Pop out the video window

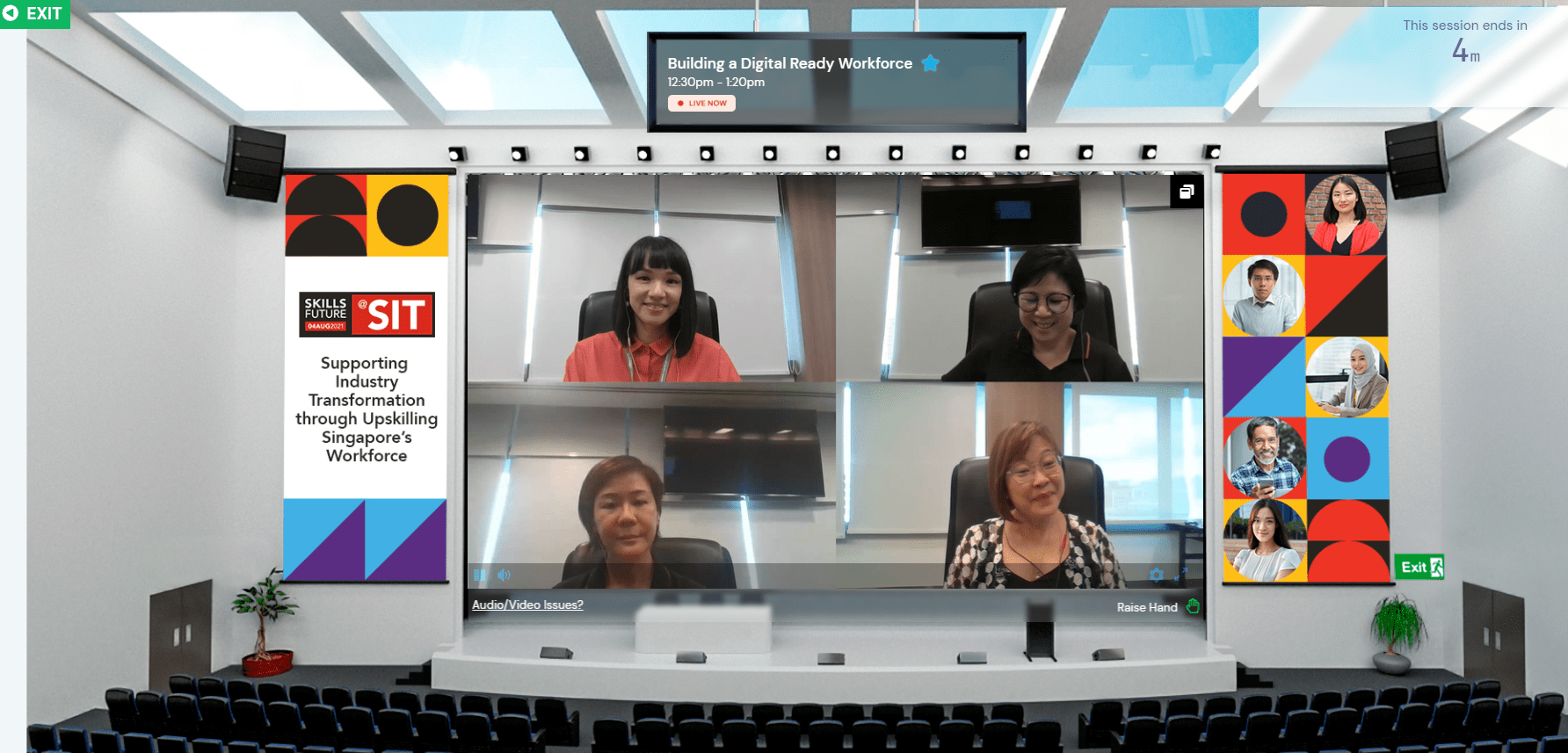1187,192
